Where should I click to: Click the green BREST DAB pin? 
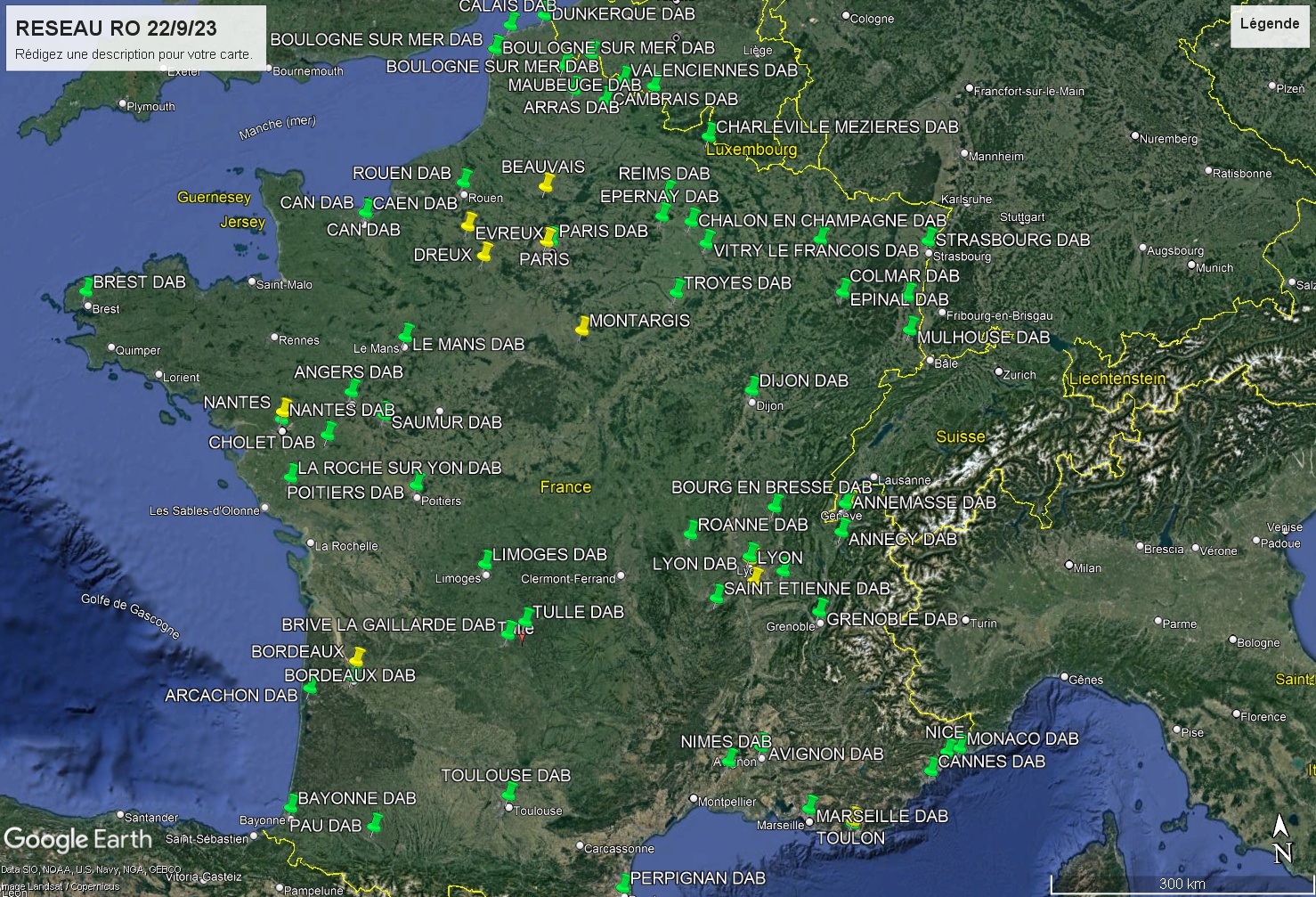pos(86,287)
